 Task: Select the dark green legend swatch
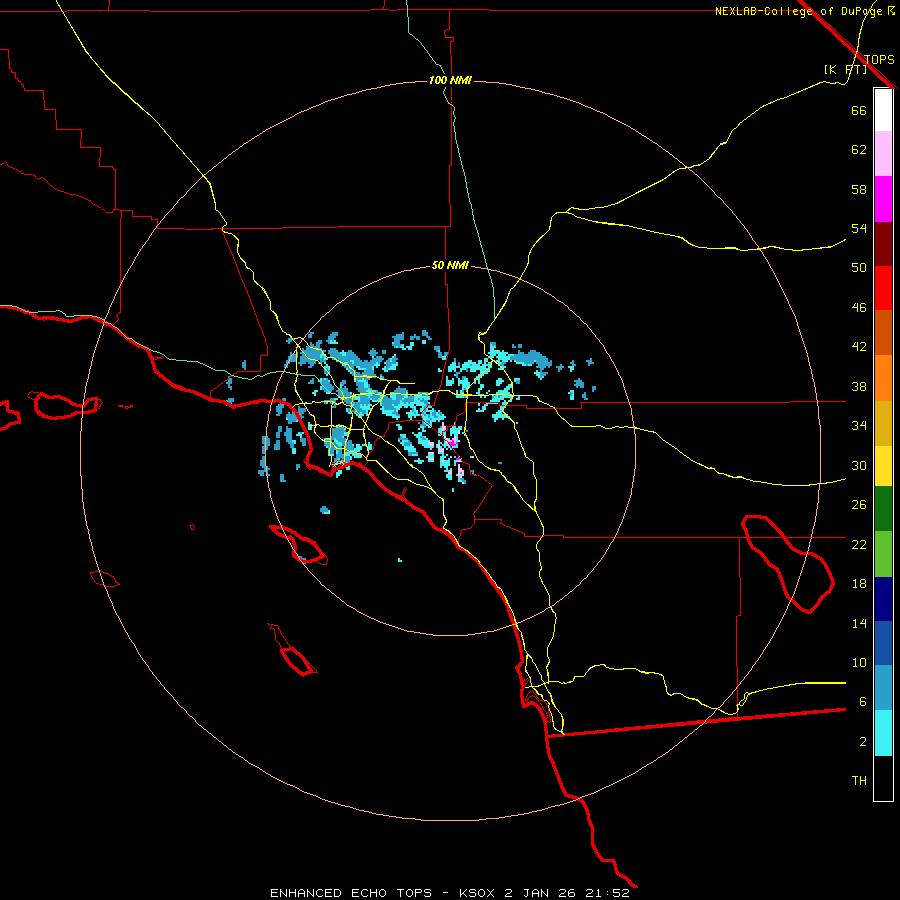coord(883,509)
